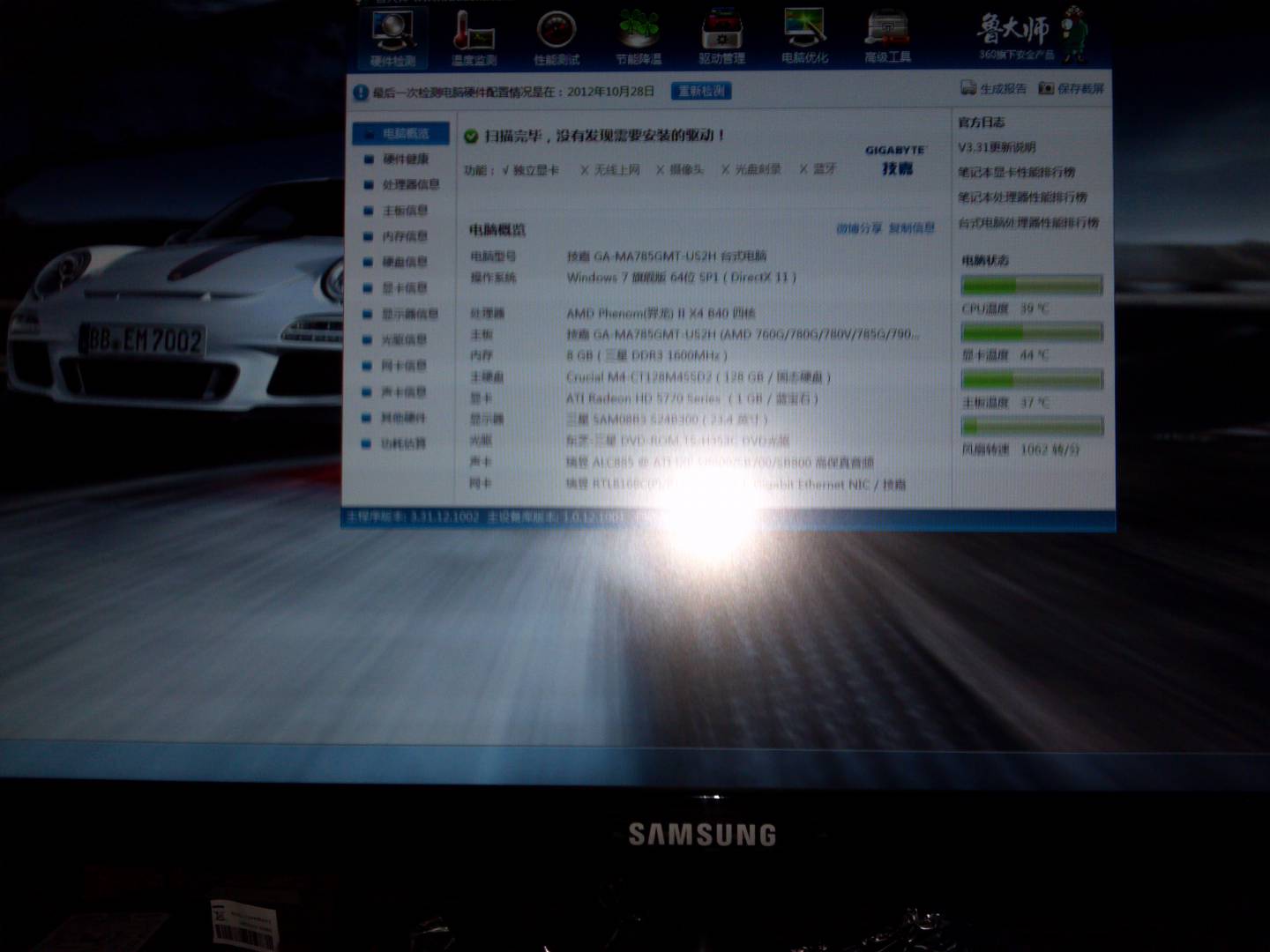Screen dimensions: 1270x952
Task: Click the 'ATI Radeon HD 5770 Series' value
Action: (692, 398)
